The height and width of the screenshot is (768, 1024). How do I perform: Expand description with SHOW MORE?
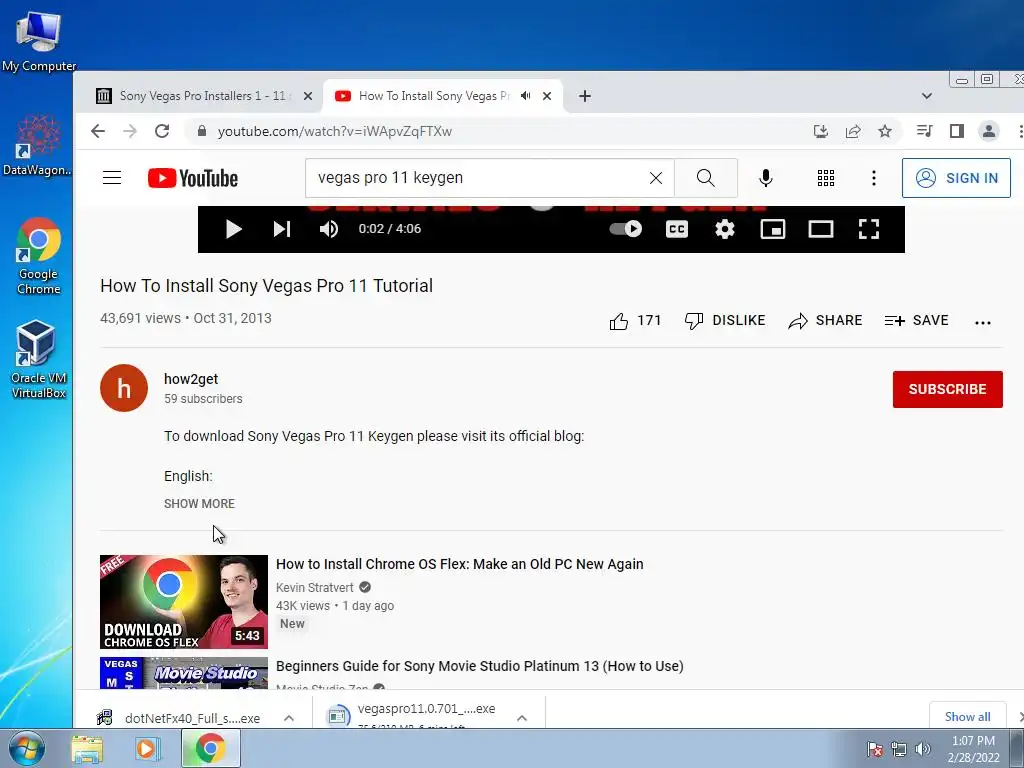click(x=199, y=504)
